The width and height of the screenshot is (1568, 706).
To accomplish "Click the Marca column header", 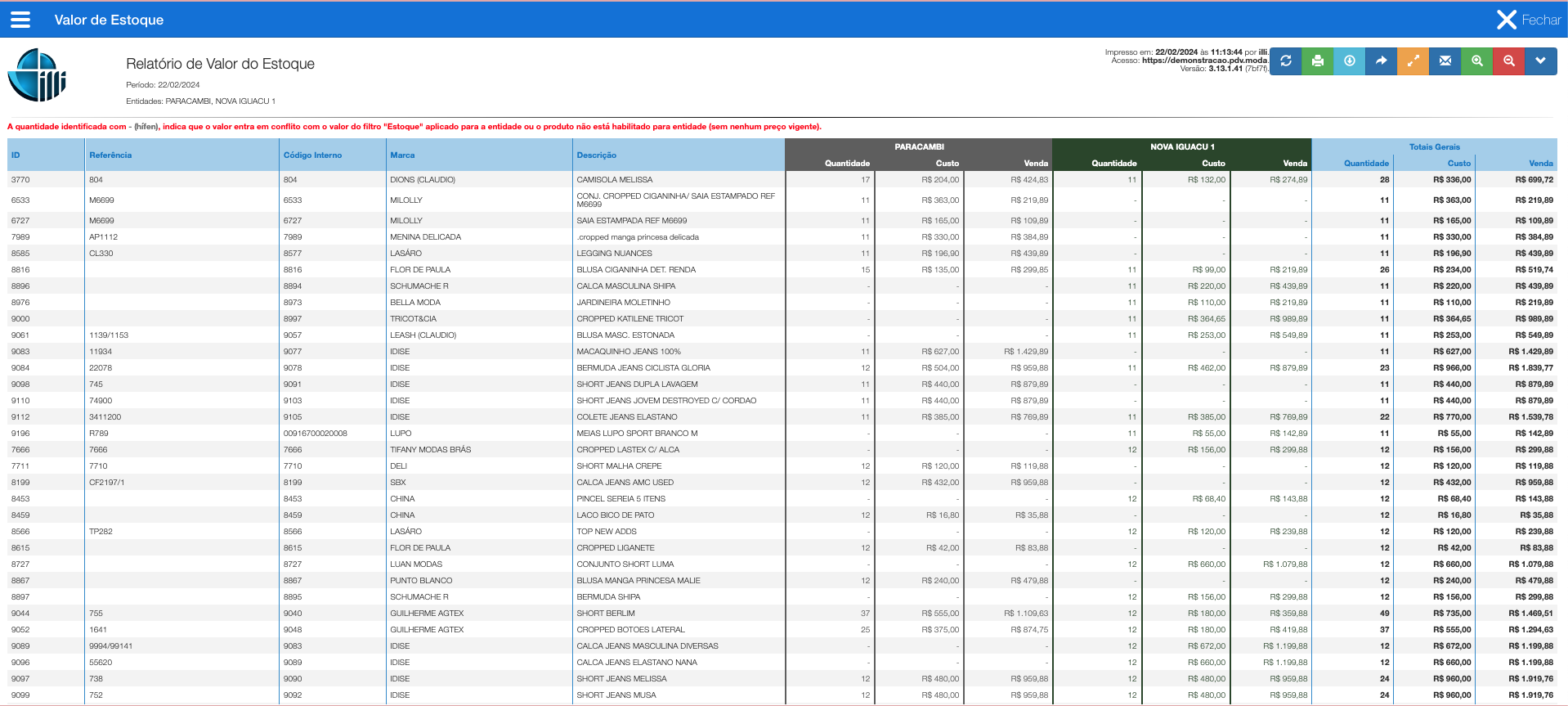I will click(402, 155).
